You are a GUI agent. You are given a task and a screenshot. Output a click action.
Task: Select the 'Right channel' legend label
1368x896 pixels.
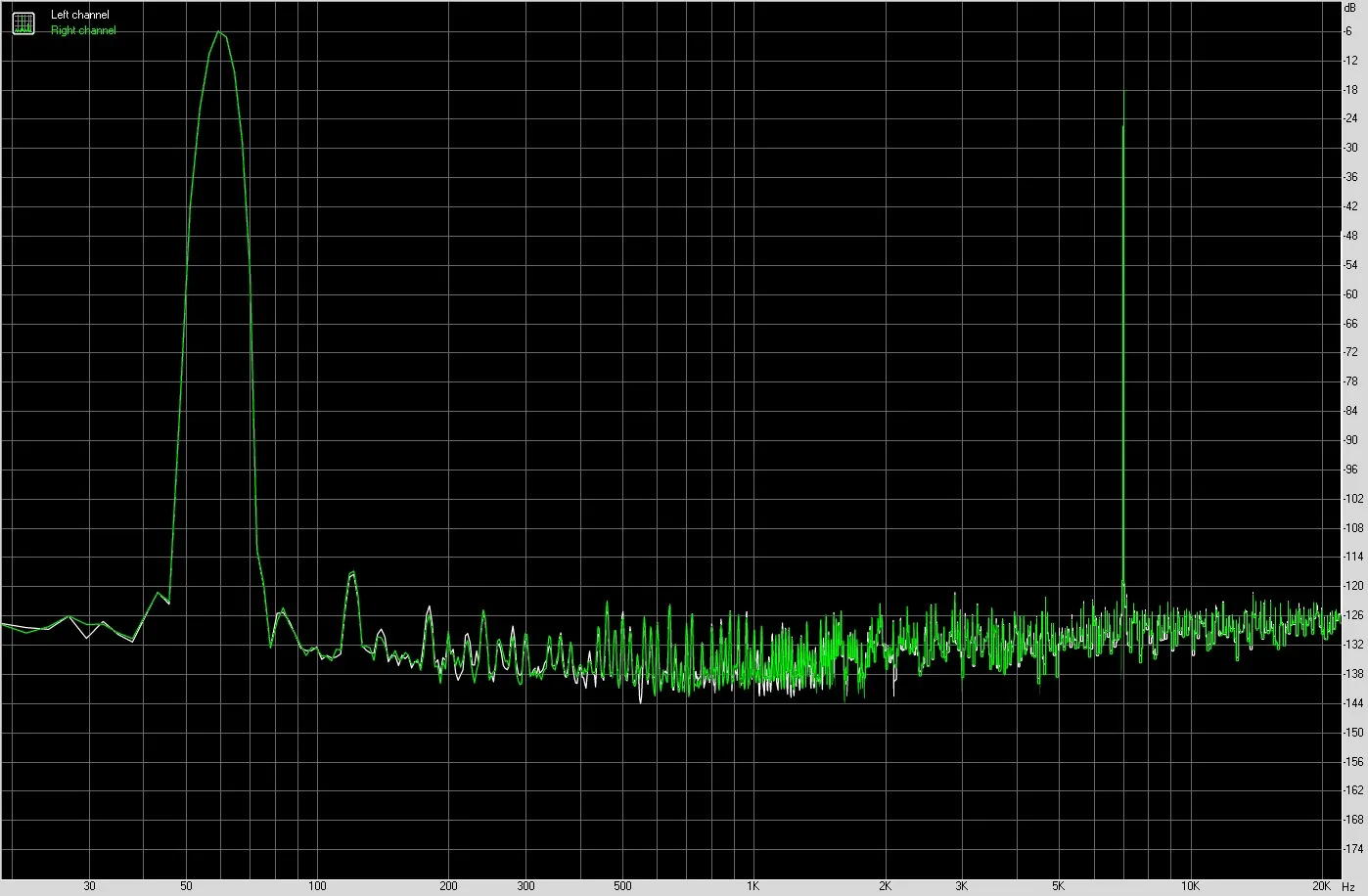(83, 30)
